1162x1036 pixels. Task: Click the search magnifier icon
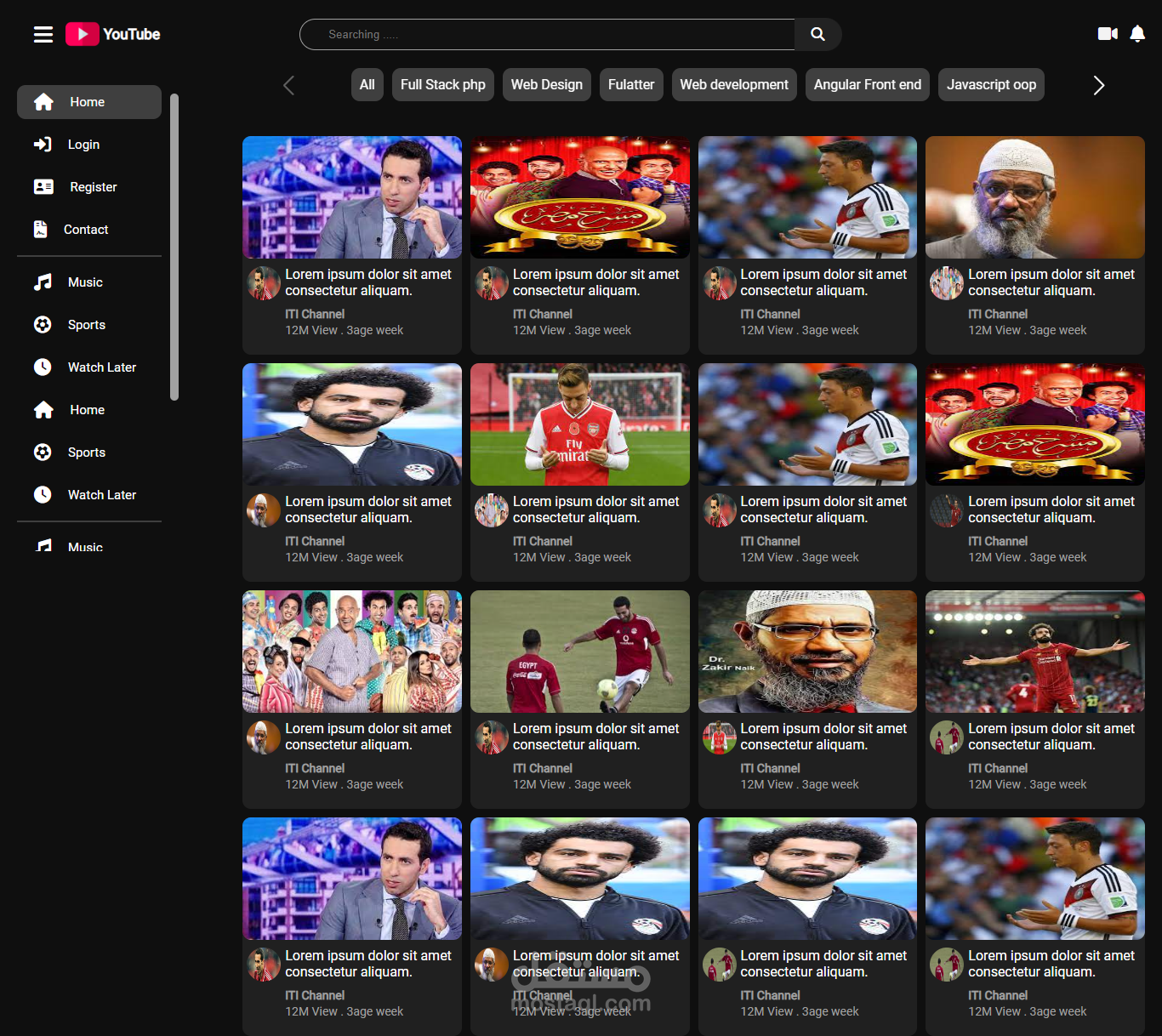click(x=817, y=34)
